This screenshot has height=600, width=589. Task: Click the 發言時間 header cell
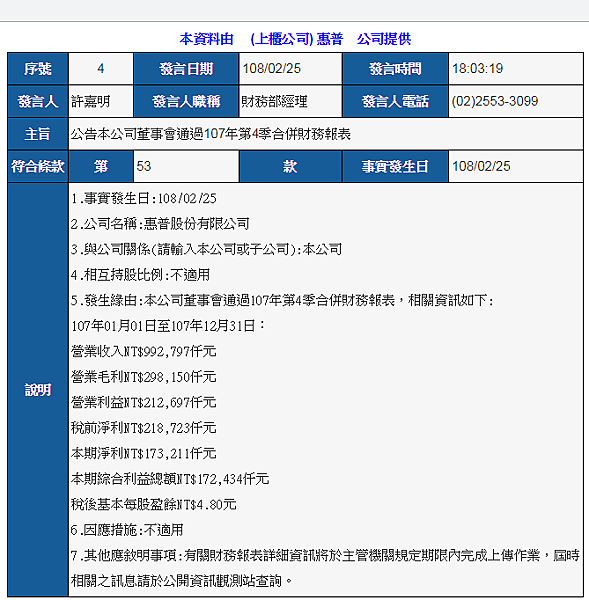395,69
